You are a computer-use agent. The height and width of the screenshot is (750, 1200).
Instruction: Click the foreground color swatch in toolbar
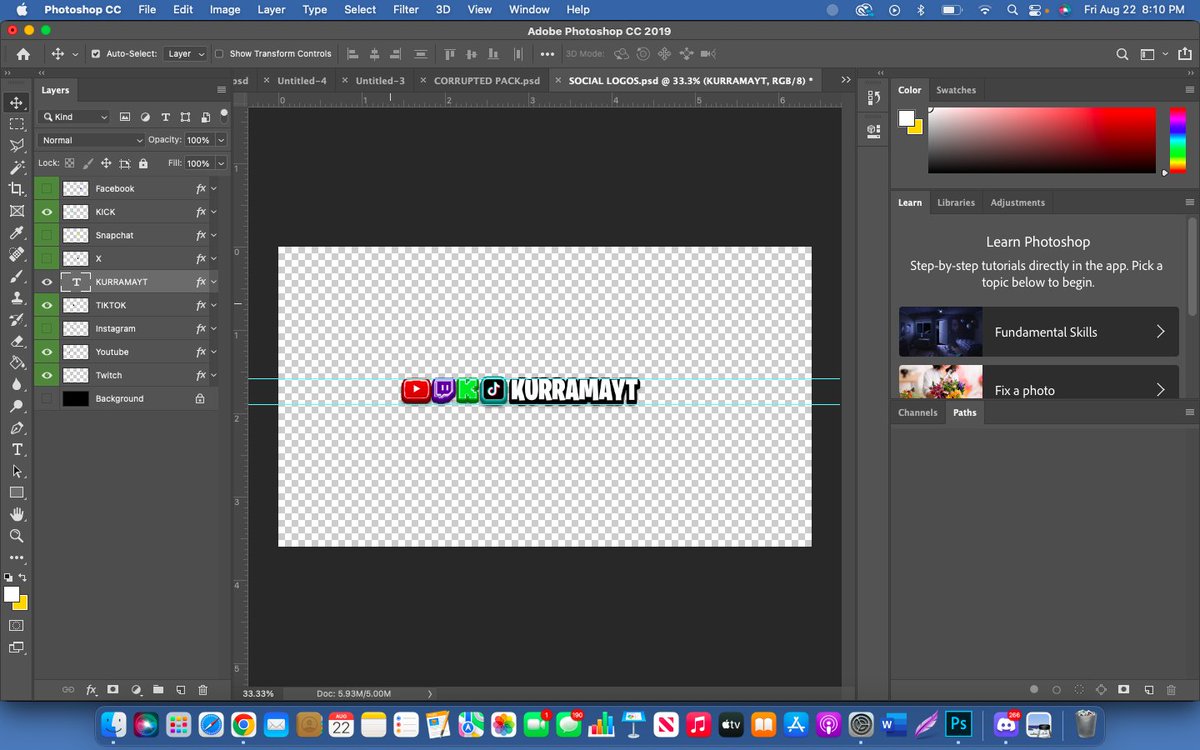[11, 595]
